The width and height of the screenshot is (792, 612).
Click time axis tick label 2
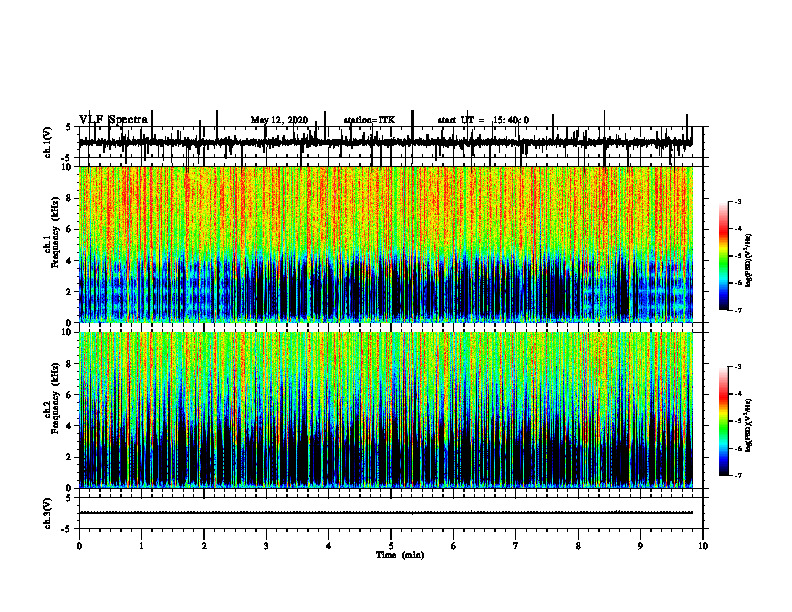coord(204,546)
